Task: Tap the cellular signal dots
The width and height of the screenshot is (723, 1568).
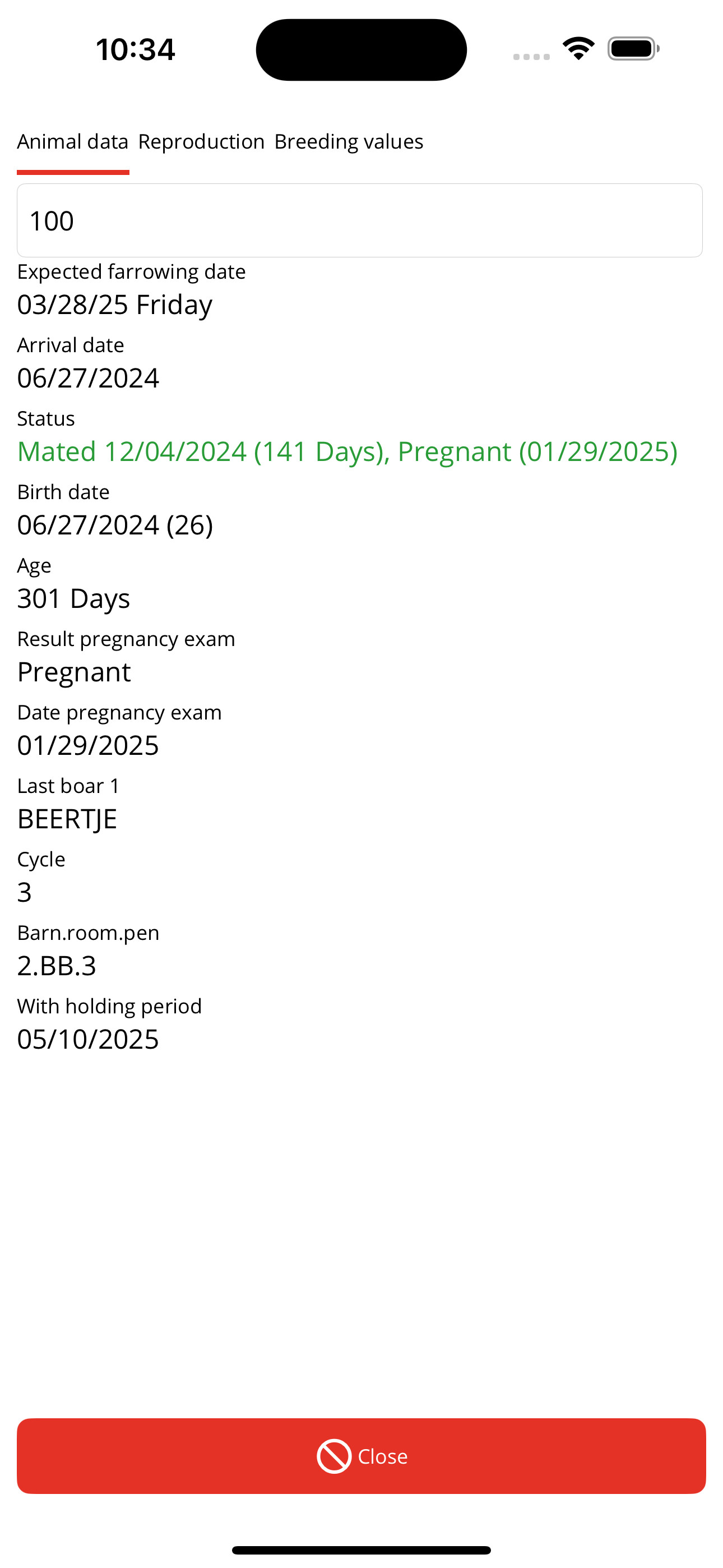Action: (531, 57)
